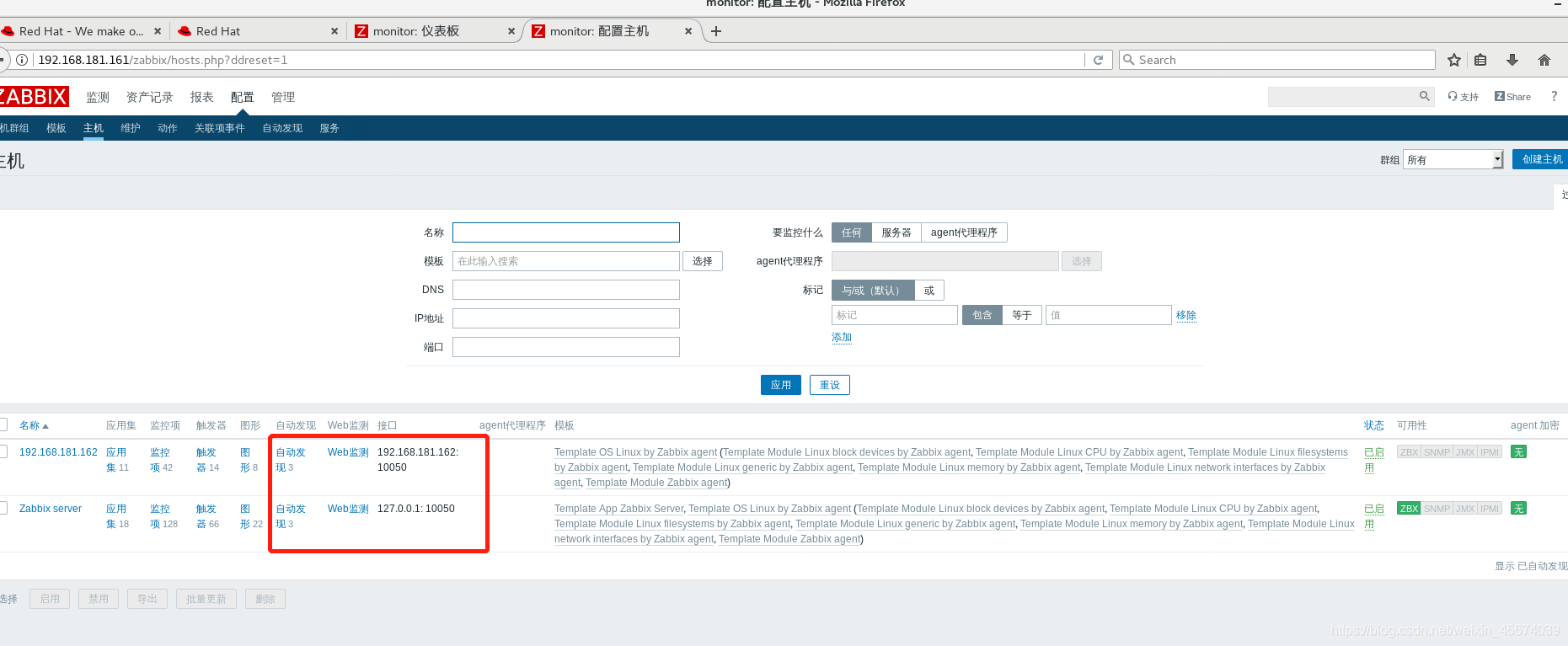Click 移除 tag link

(x=1186, y=315)
